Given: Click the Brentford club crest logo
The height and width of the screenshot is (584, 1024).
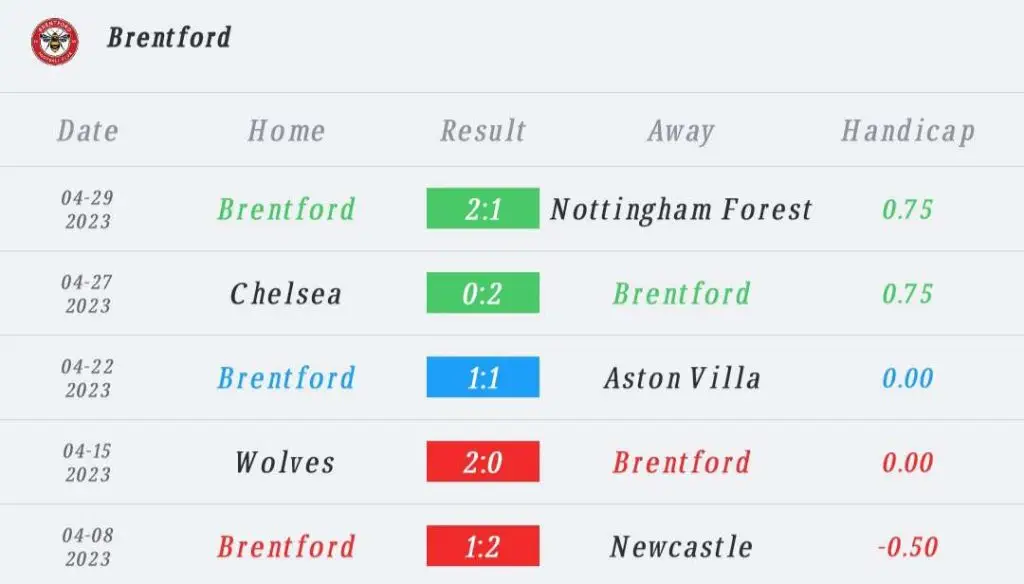Looking at the screenshot, I should click(x=55, y=41).
